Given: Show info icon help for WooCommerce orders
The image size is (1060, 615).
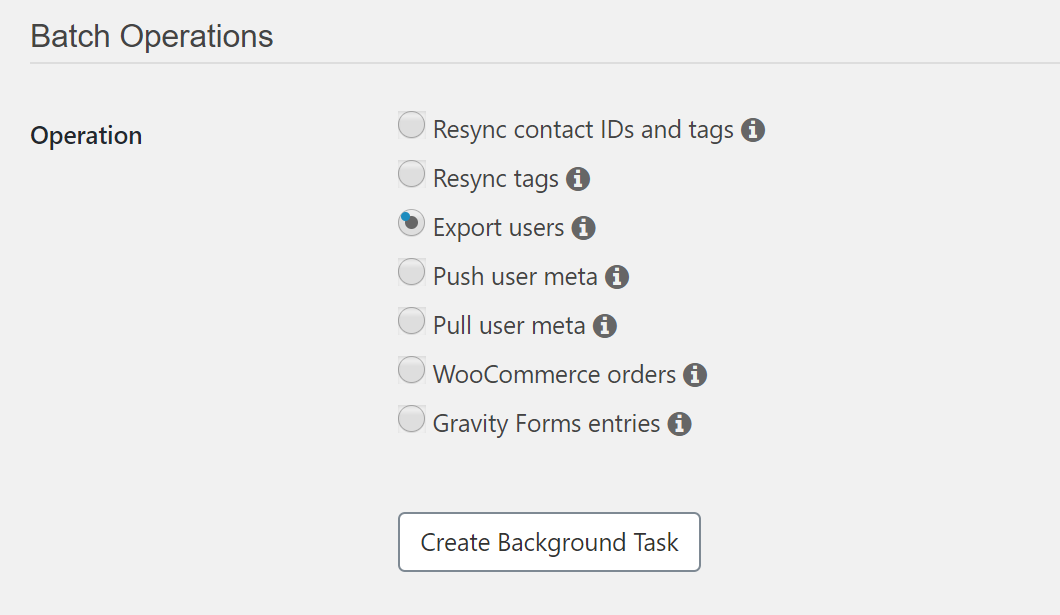Looking at the screenshot, I should pyautogui.click(x=695, y=375).
